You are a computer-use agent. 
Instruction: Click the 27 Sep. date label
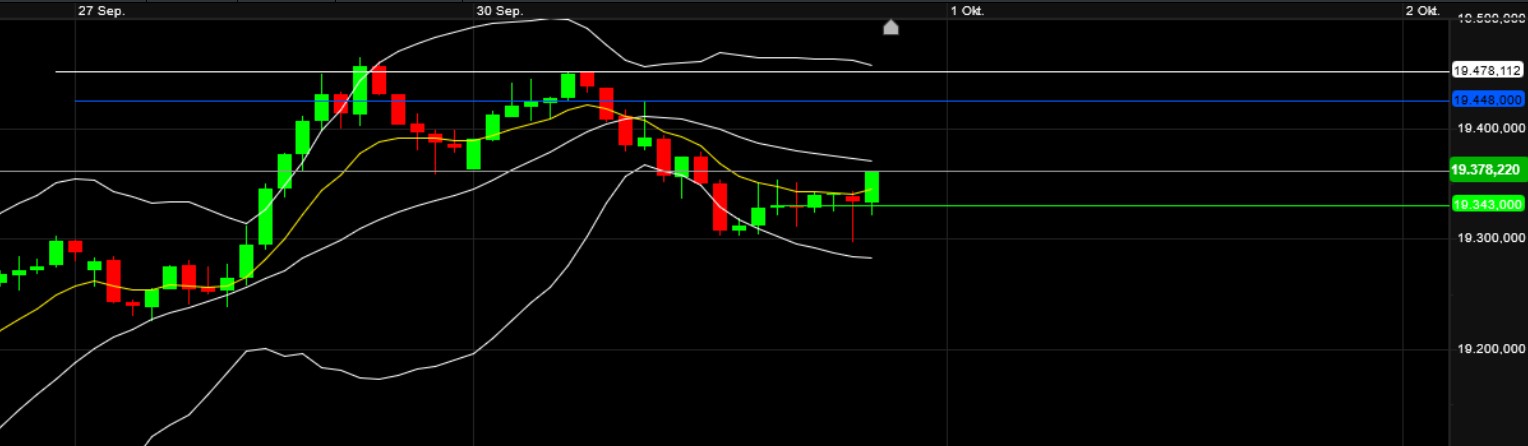click(101, 10)
